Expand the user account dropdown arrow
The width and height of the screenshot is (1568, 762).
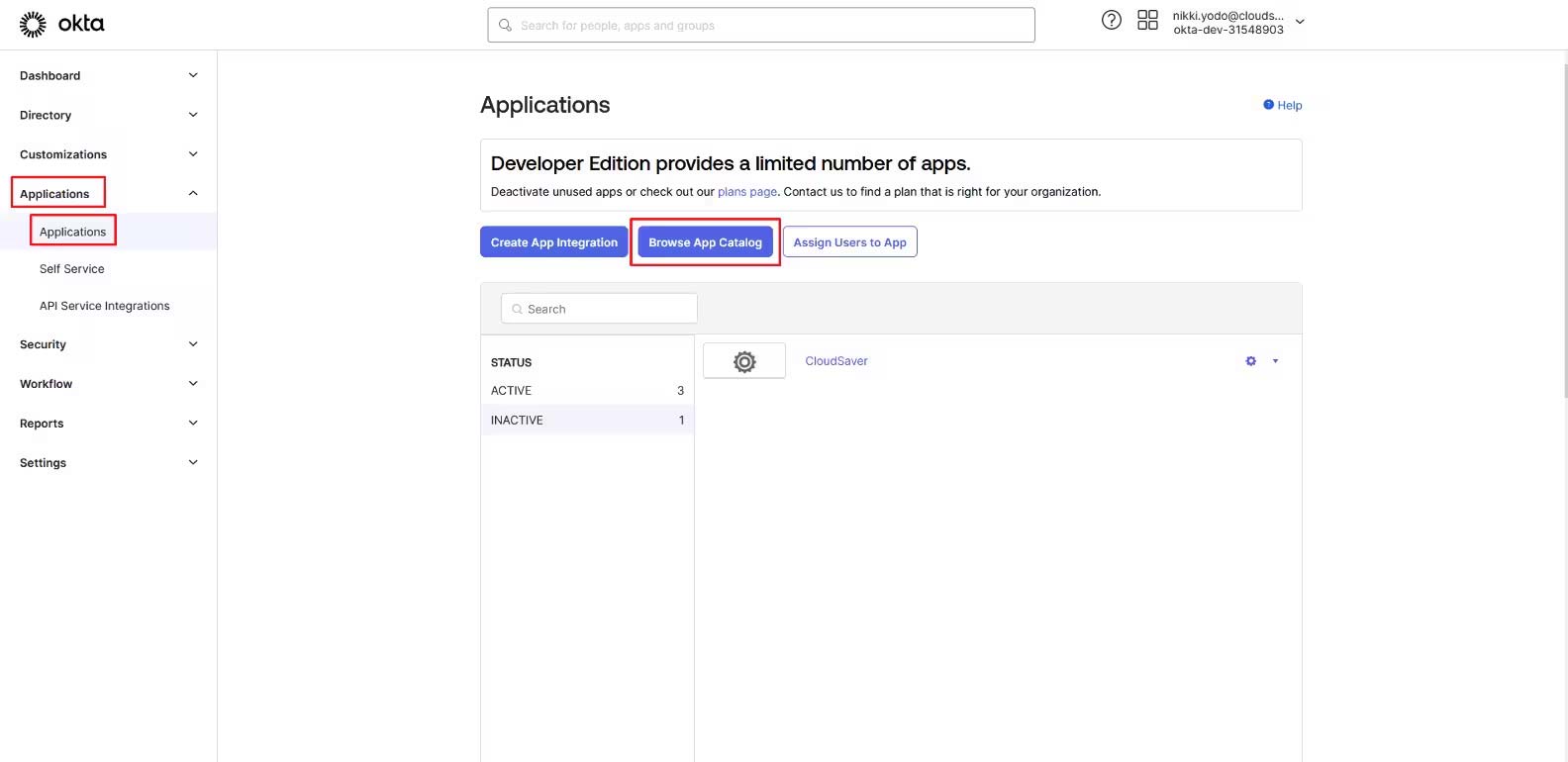click(1300, 22)
